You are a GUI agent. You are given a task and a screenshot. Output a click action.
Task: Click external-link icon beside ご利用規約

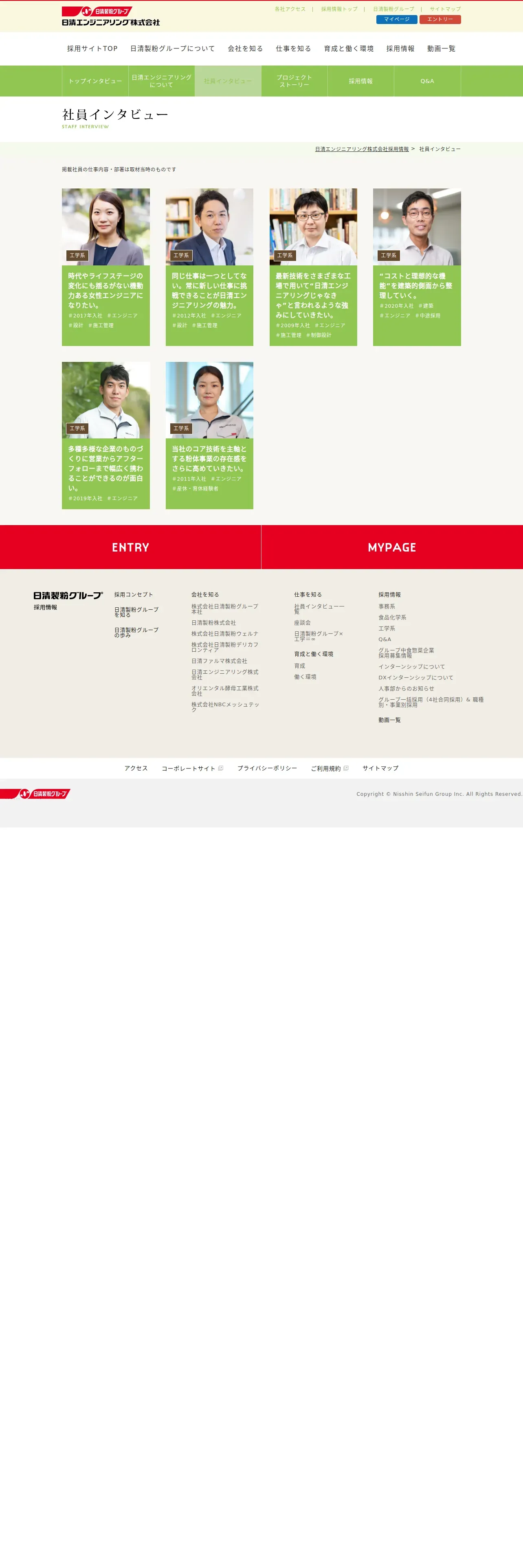[346, 768]
